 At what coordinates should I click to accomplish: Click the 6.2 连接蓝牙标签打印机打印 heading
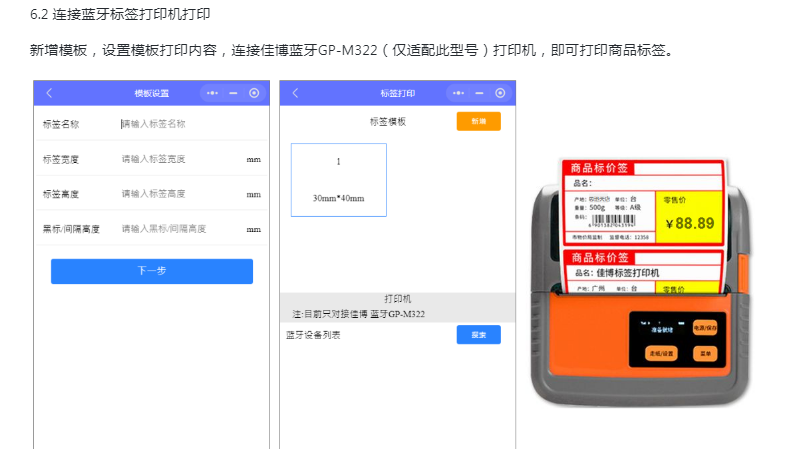pos(120,14)
